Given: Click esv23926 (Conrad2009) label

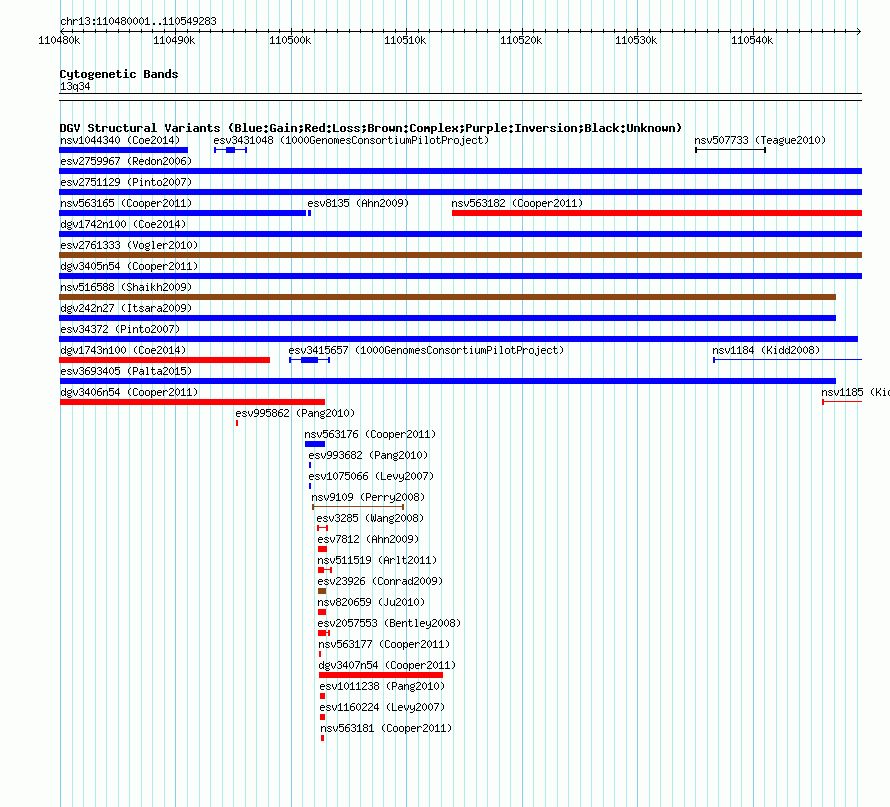Looking at the screenshot, I should point(380,581).
